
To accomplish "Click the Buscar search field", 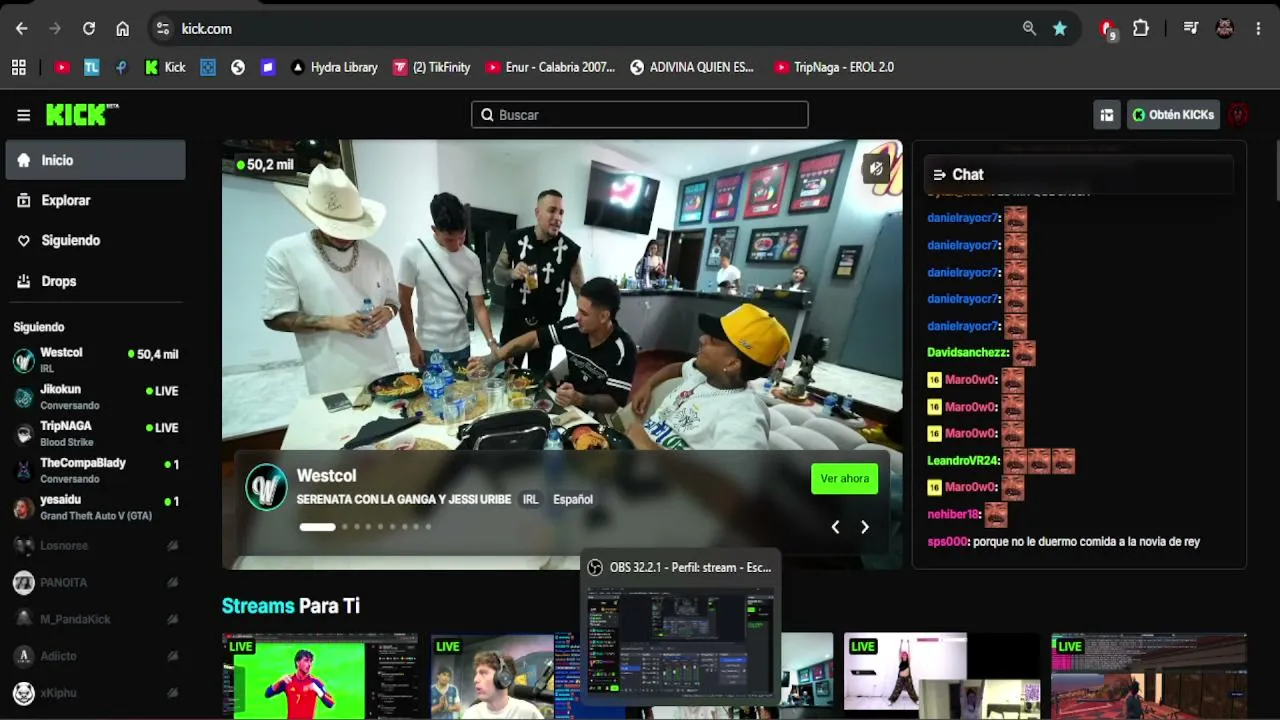I will (640, 115).
